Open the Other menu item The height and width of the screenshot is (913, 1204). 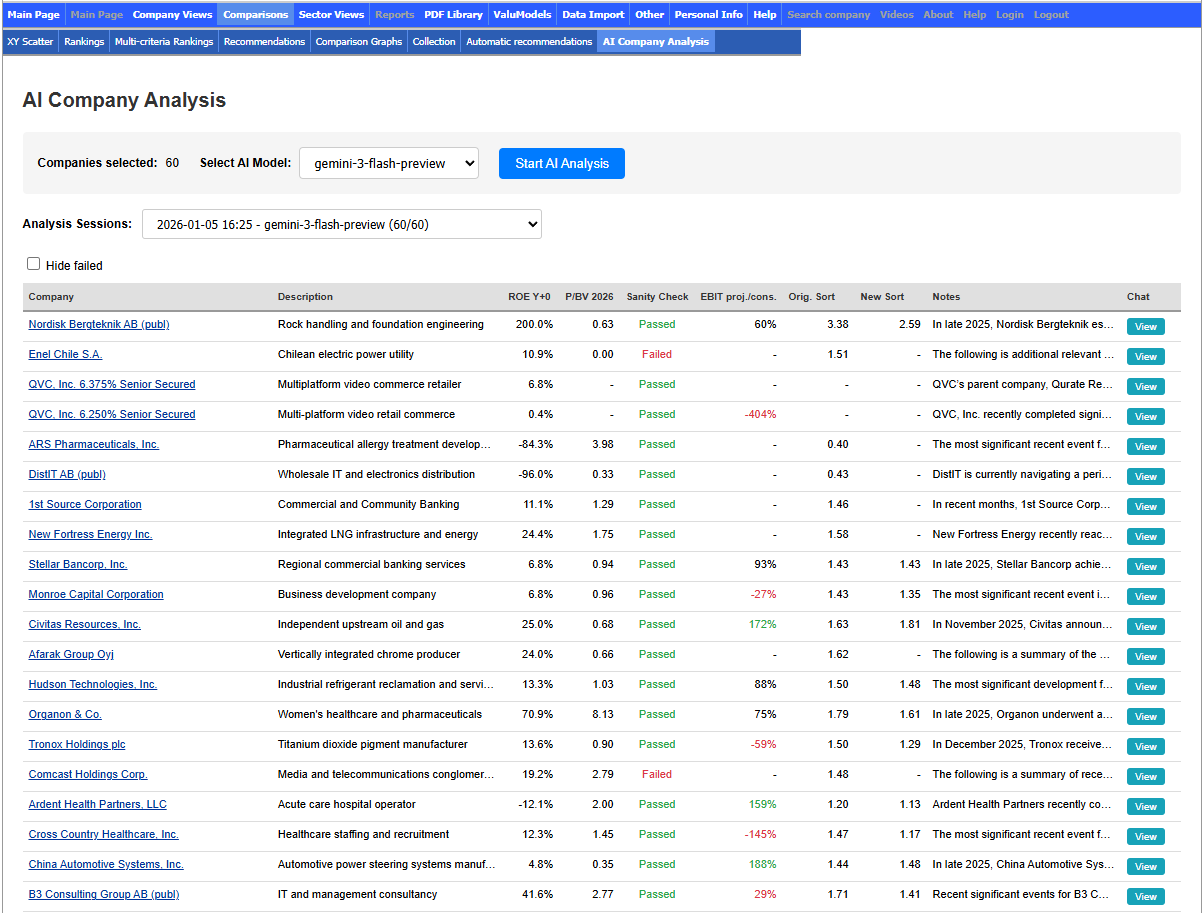pos(650,15)
